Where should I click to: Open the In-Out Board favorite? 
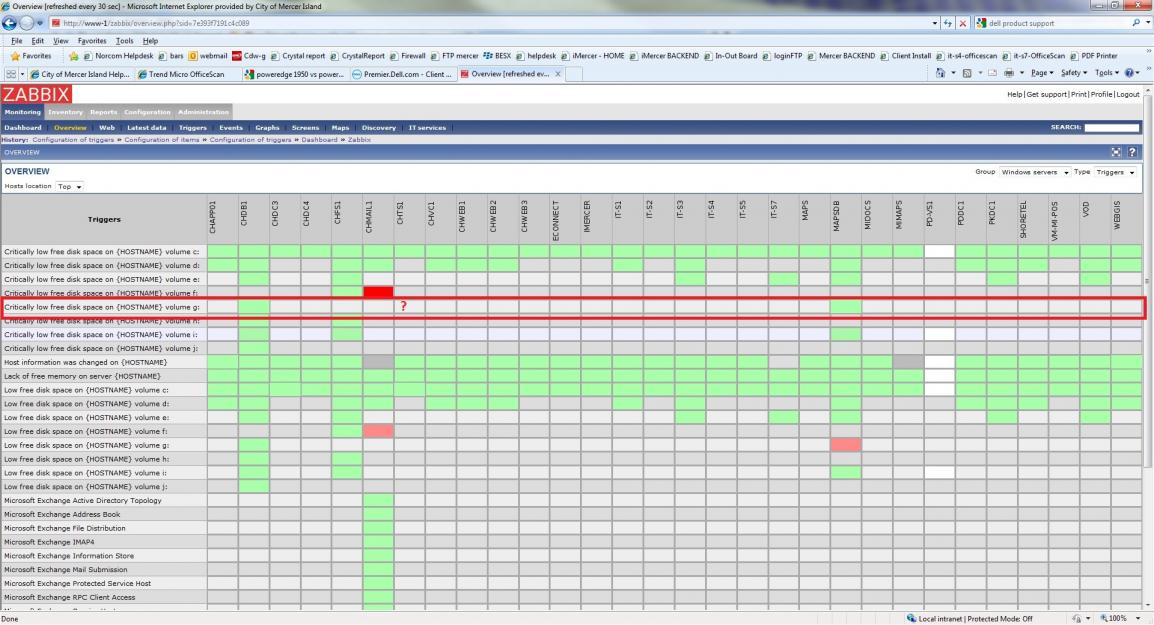pos(730,56)
